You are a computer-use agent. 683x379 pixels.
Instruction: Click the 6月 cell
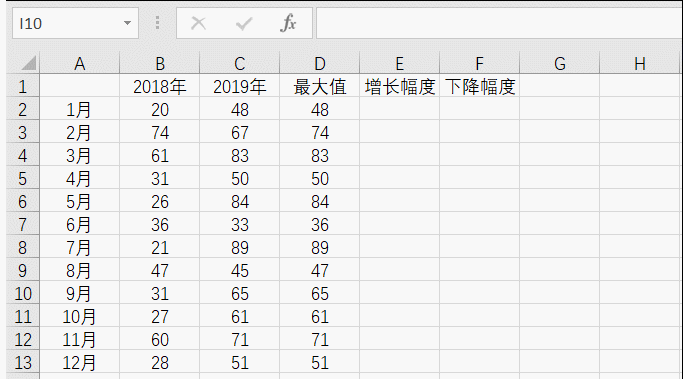tap(80, 224)
